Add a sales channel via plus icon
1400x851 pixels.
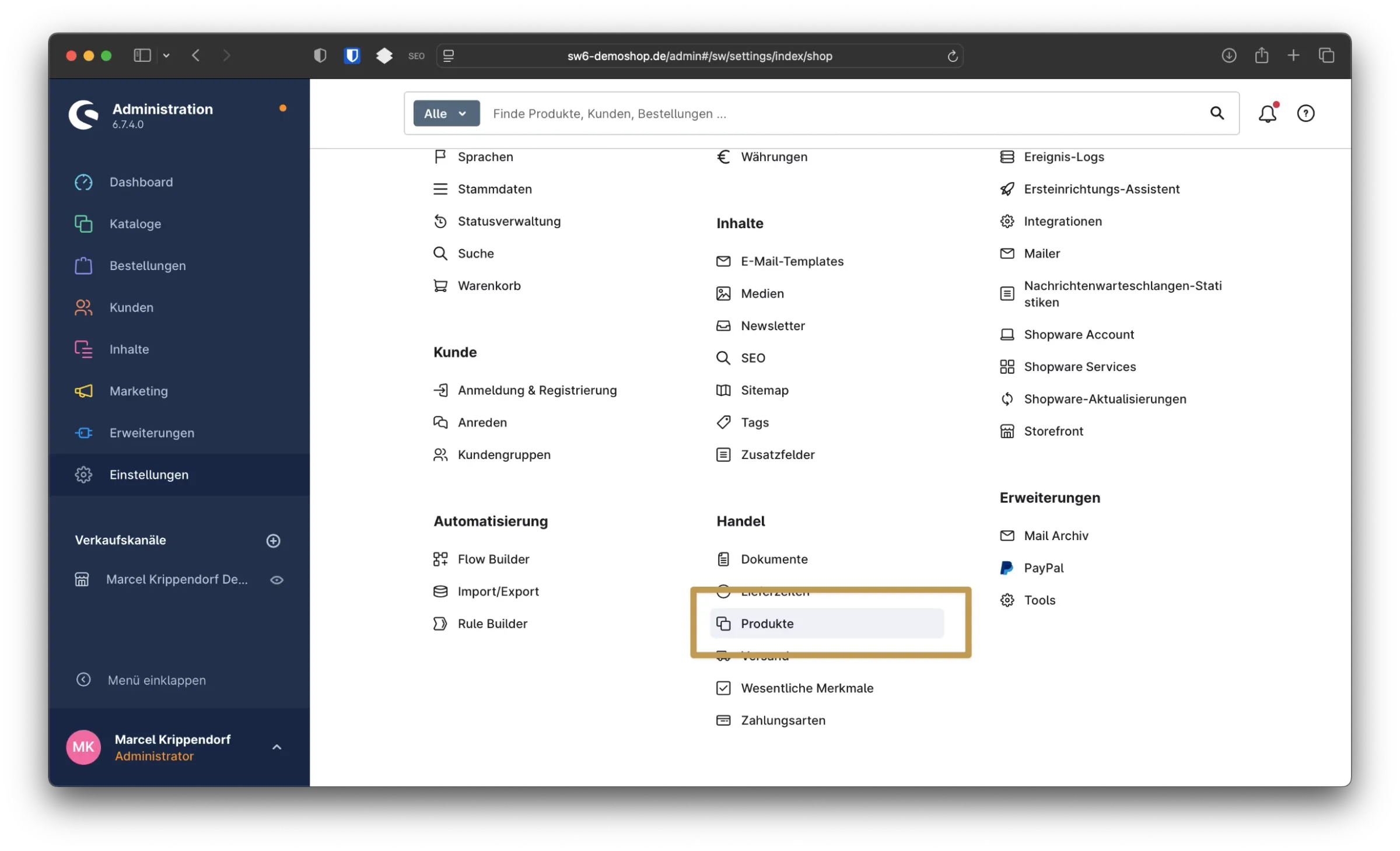coord(273,541)
